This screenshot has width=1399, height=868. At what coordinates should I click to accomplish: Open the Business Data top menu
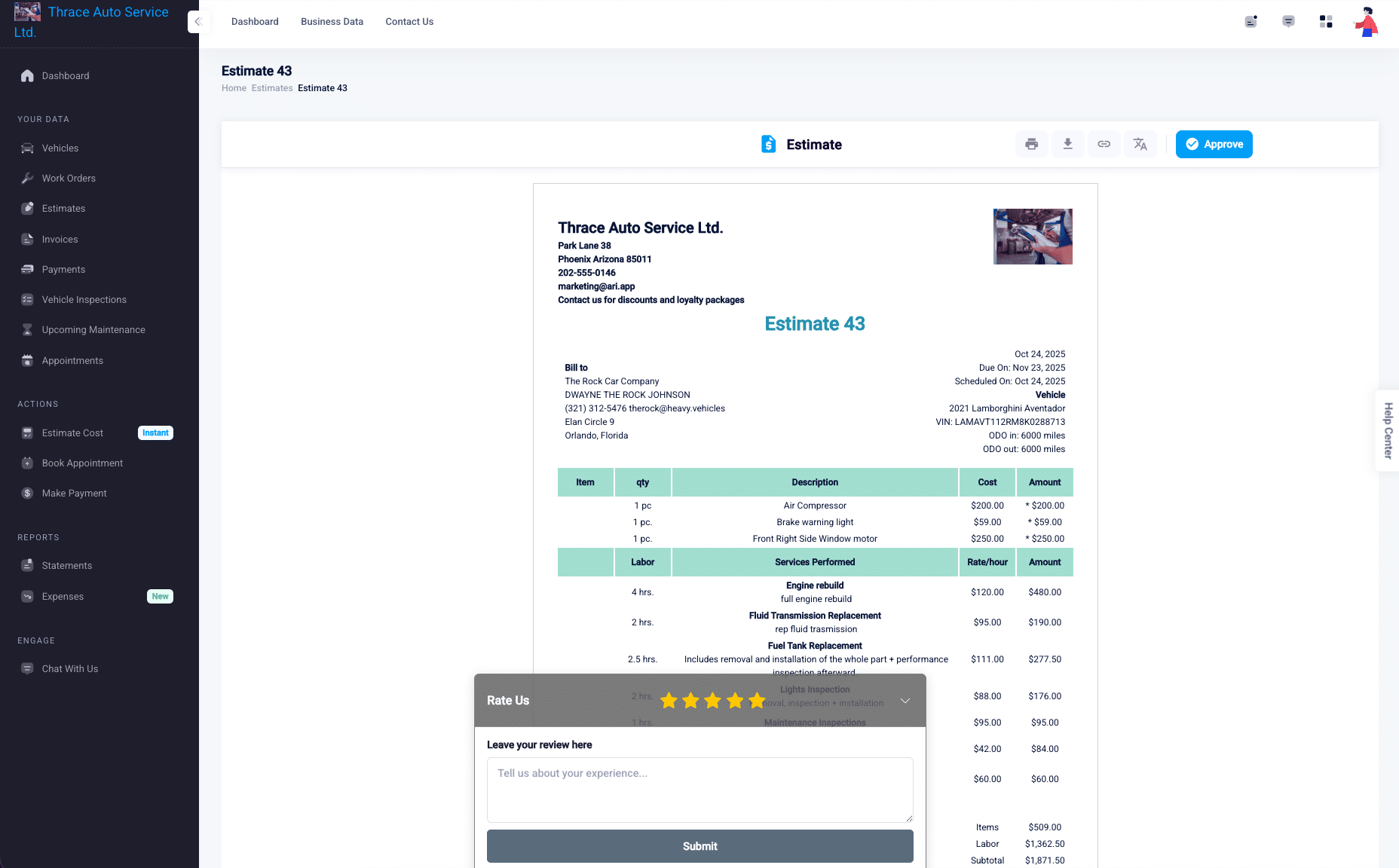[332, 22]
